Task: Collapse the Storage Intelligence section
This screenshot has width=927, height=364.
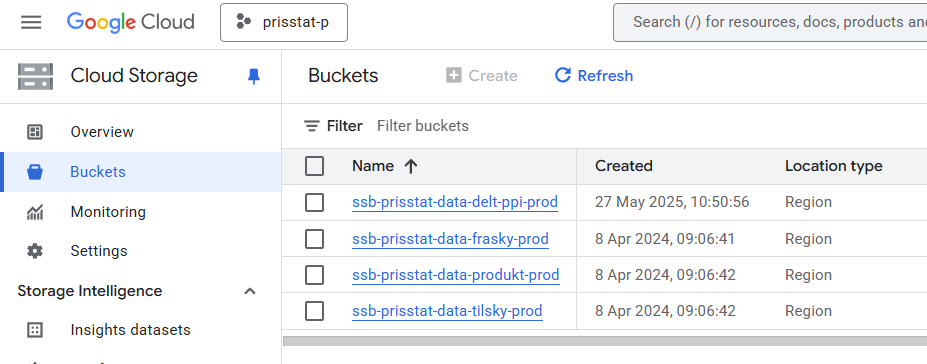Action: (x=250, y=291)
